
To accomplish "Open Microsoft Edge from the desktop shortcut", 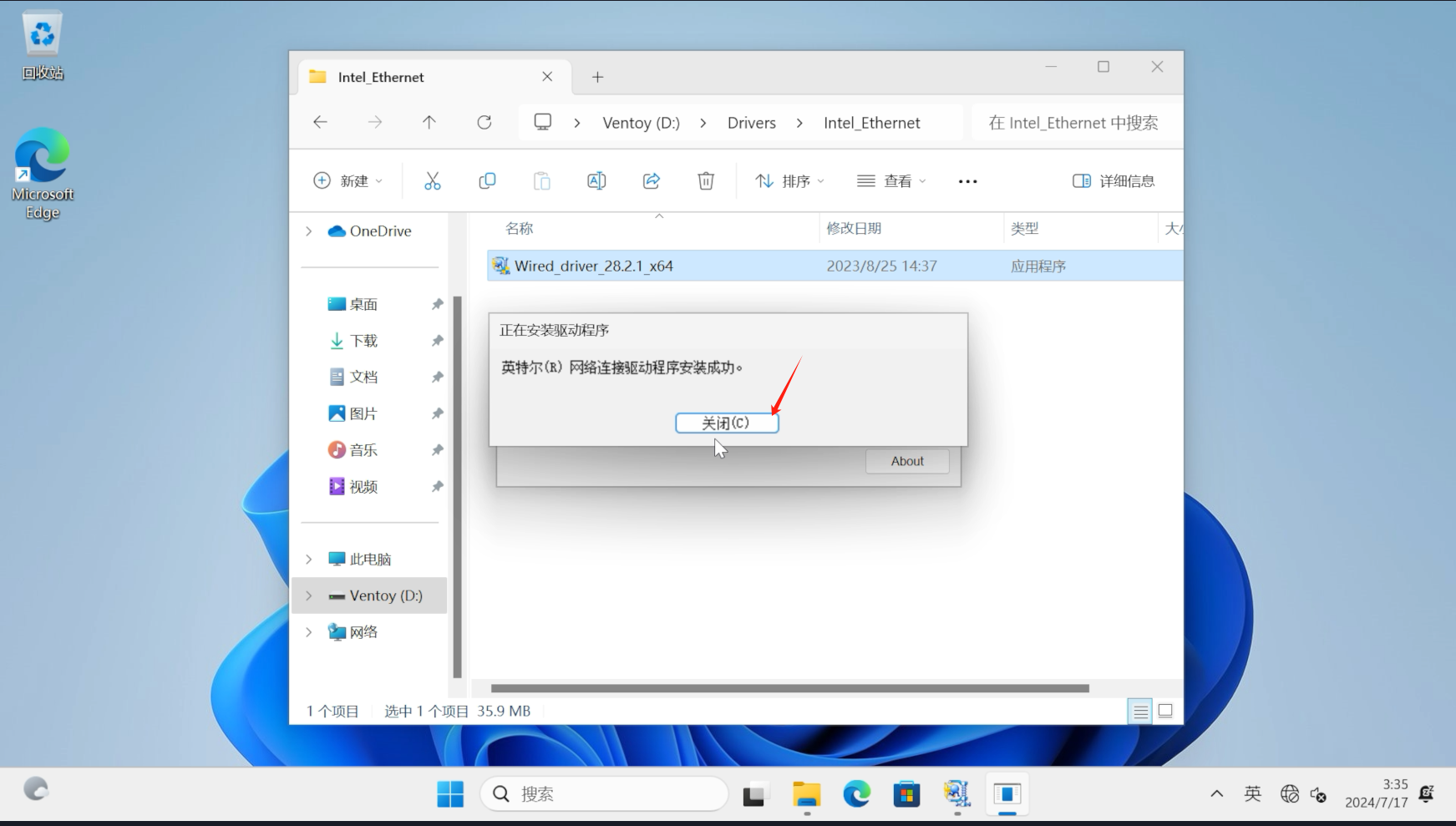I will pos(42,174).
